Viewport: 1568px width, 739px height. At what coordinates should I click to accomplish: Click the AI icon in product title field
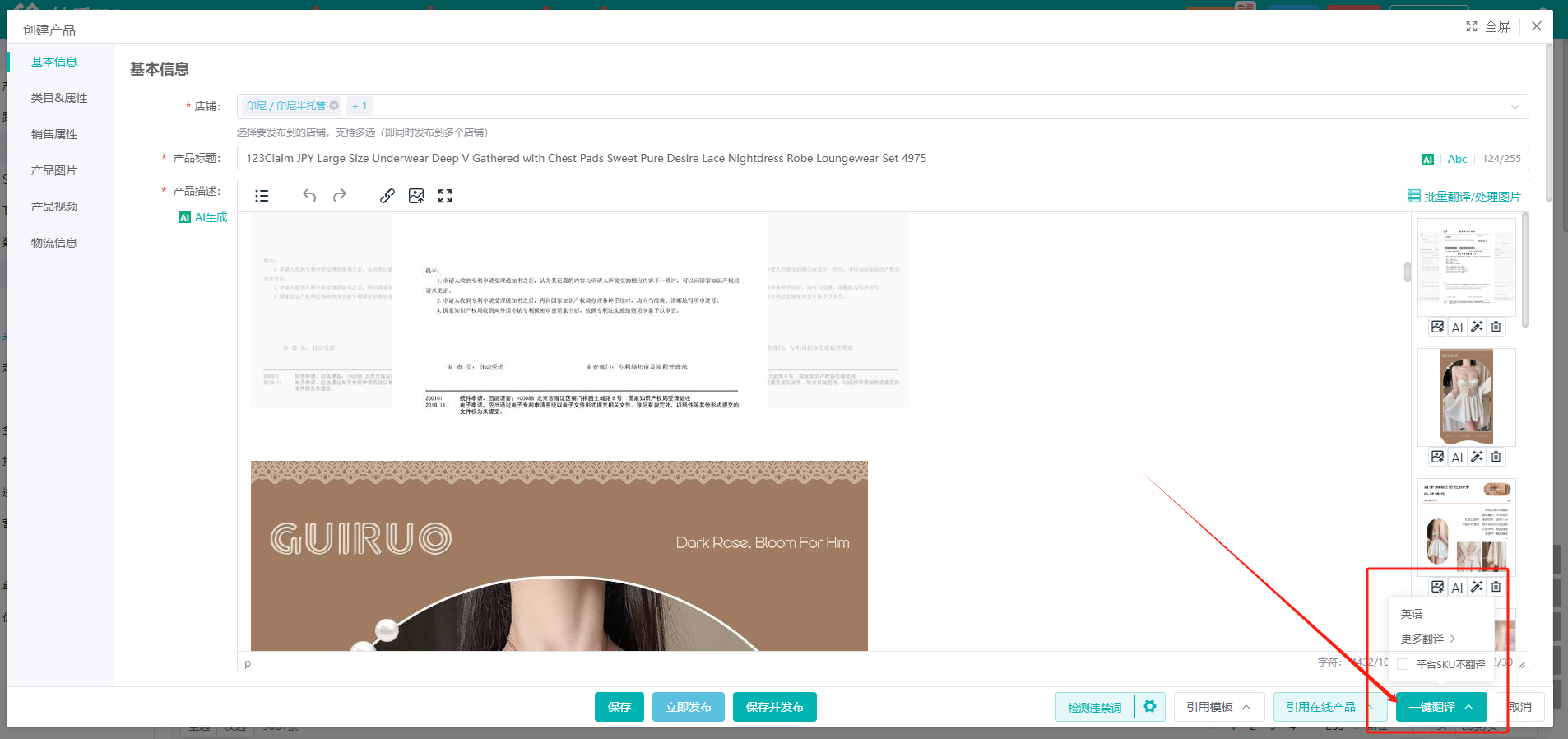point(1428,160)
